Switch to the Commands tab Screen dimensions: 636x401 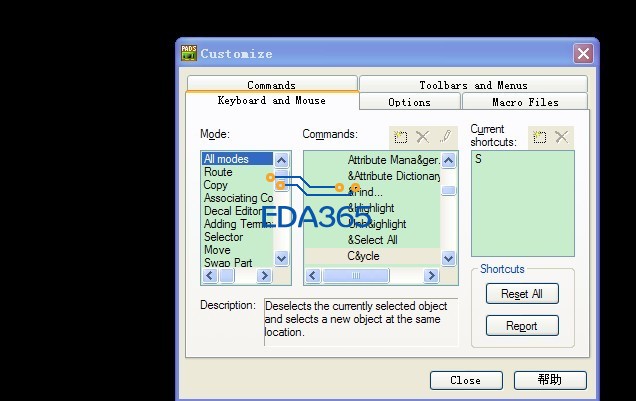click(x=272, y=84)
